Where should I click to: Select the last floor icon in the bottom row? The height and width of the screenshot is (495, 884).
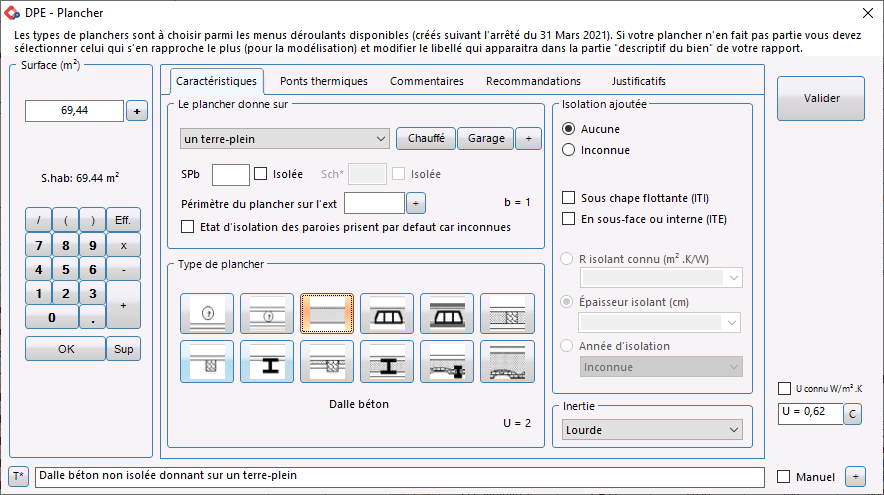(507, 361)
